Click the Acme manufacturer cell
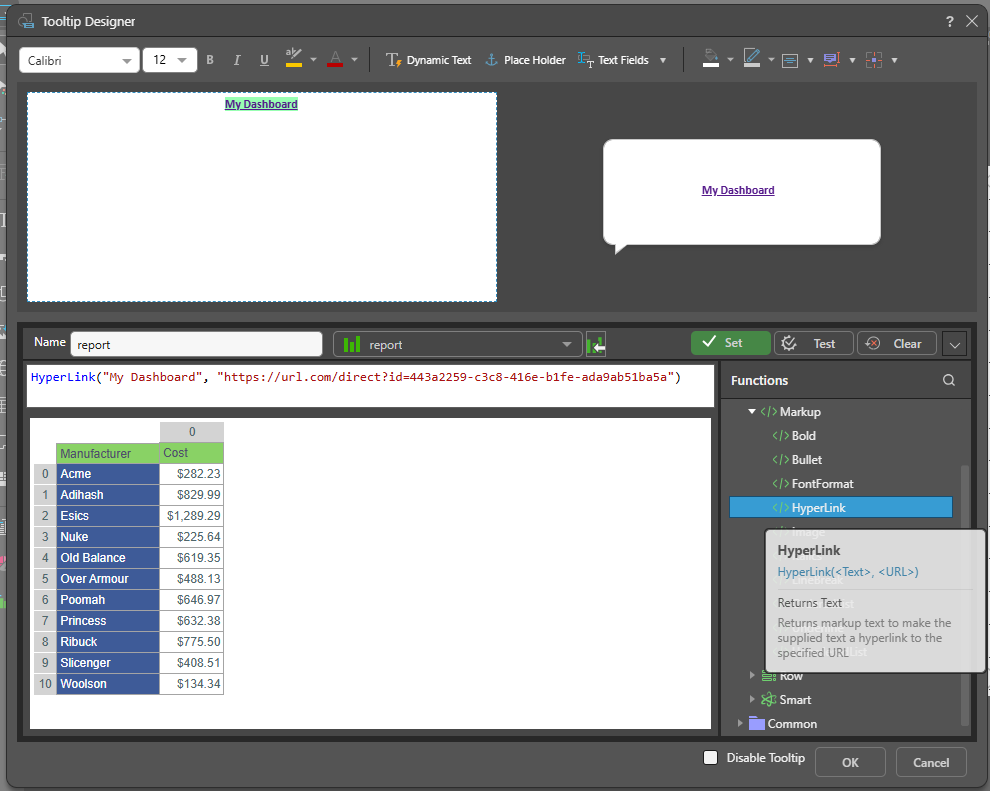 (108, 474)
